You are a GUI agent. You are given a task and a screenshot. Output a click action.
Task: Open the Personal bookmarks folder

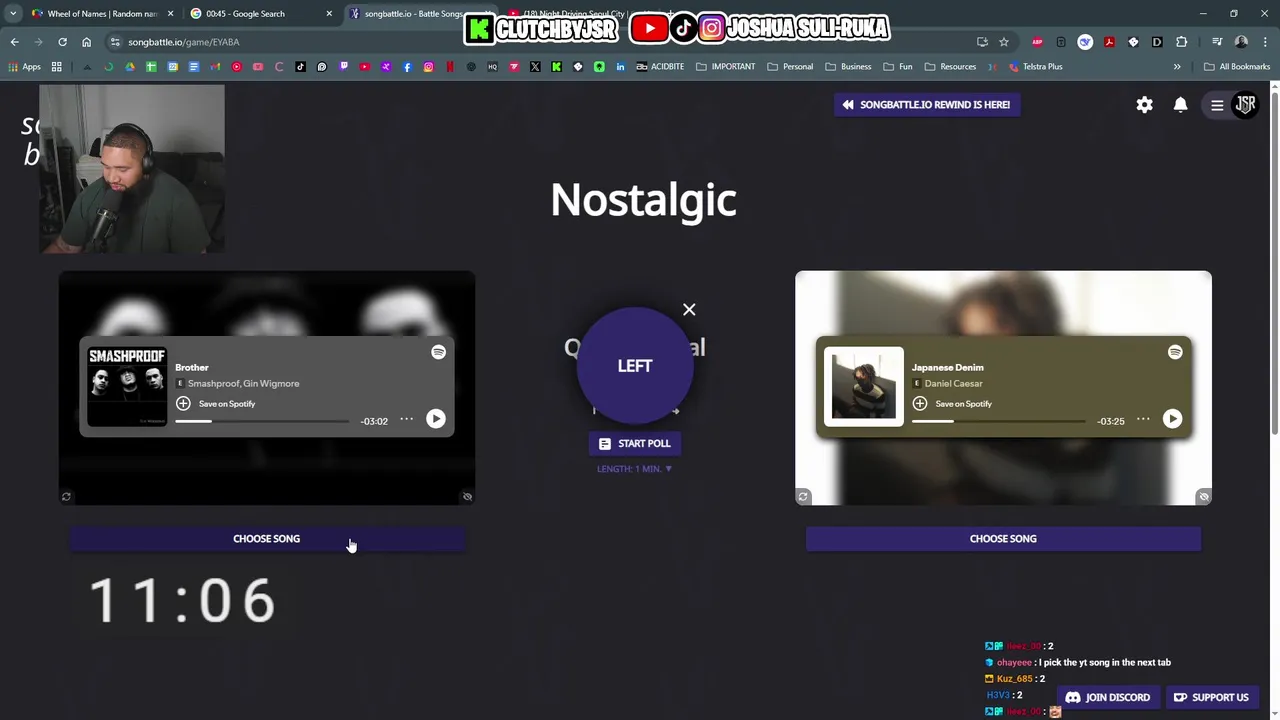coord(790,67)
